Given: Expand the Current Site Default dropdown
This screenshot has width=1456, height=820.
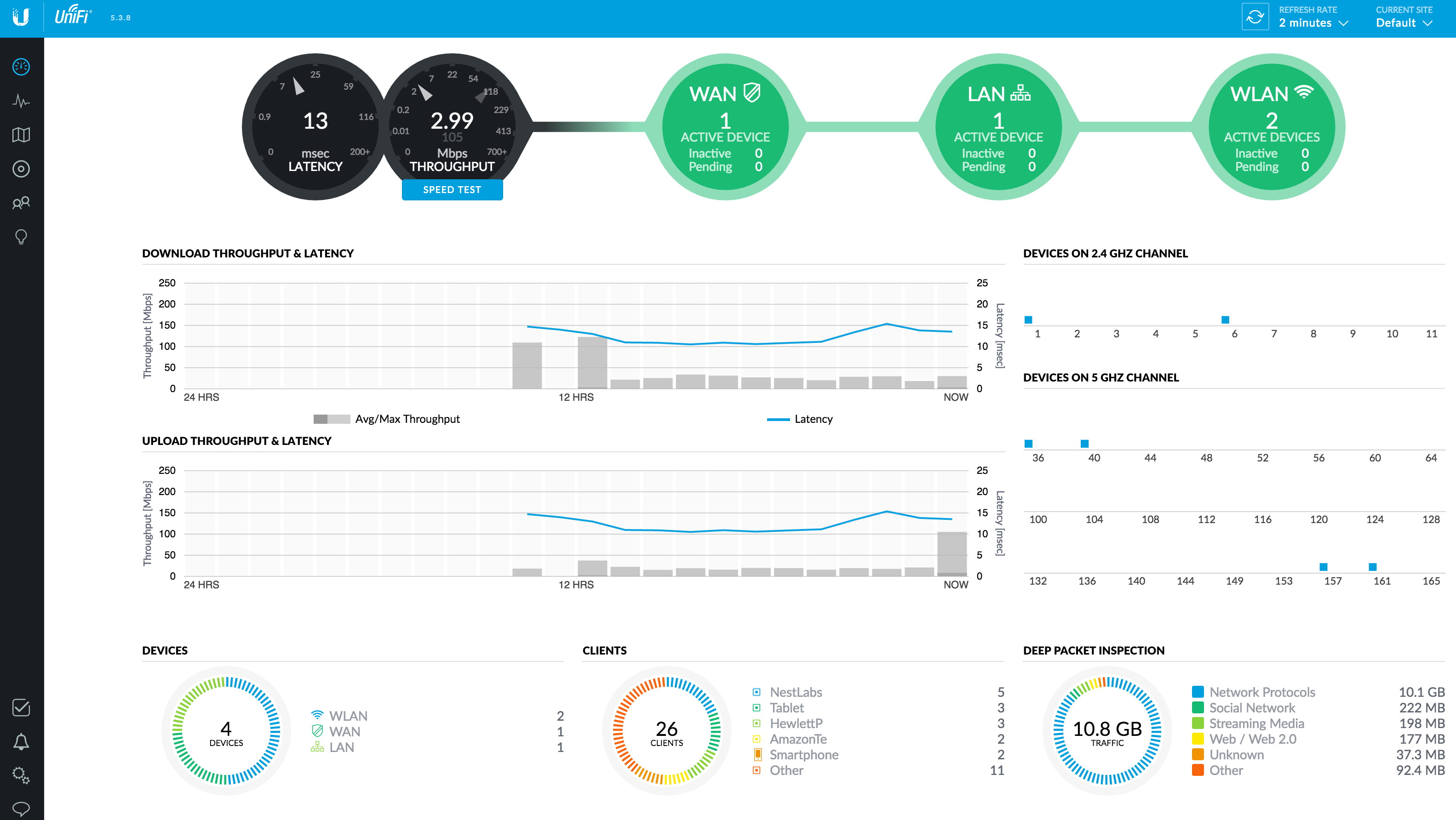Looking at the screenshot, I should (1404, 23).
